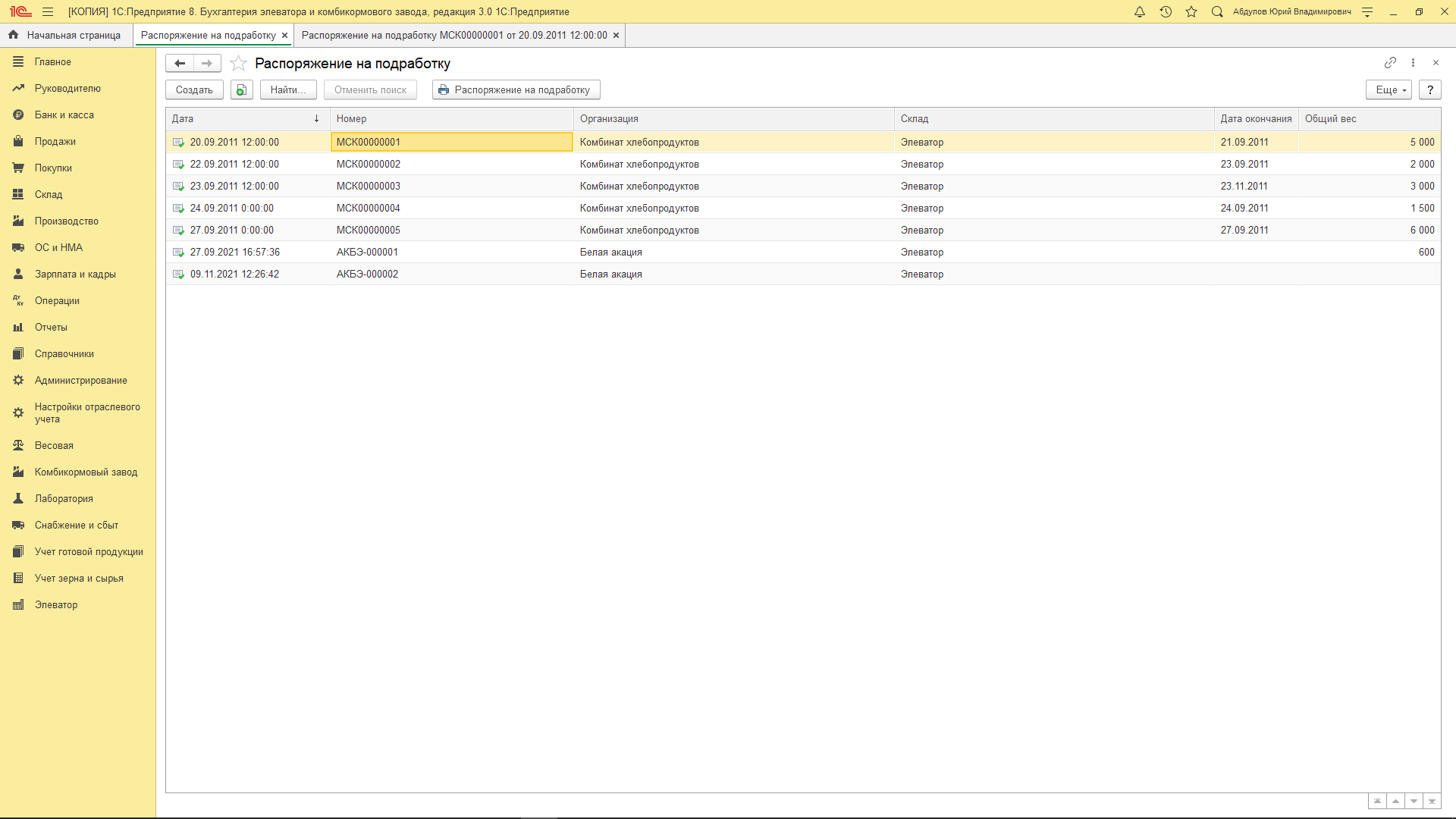Open the Главное section

click(x=77, y=62)
